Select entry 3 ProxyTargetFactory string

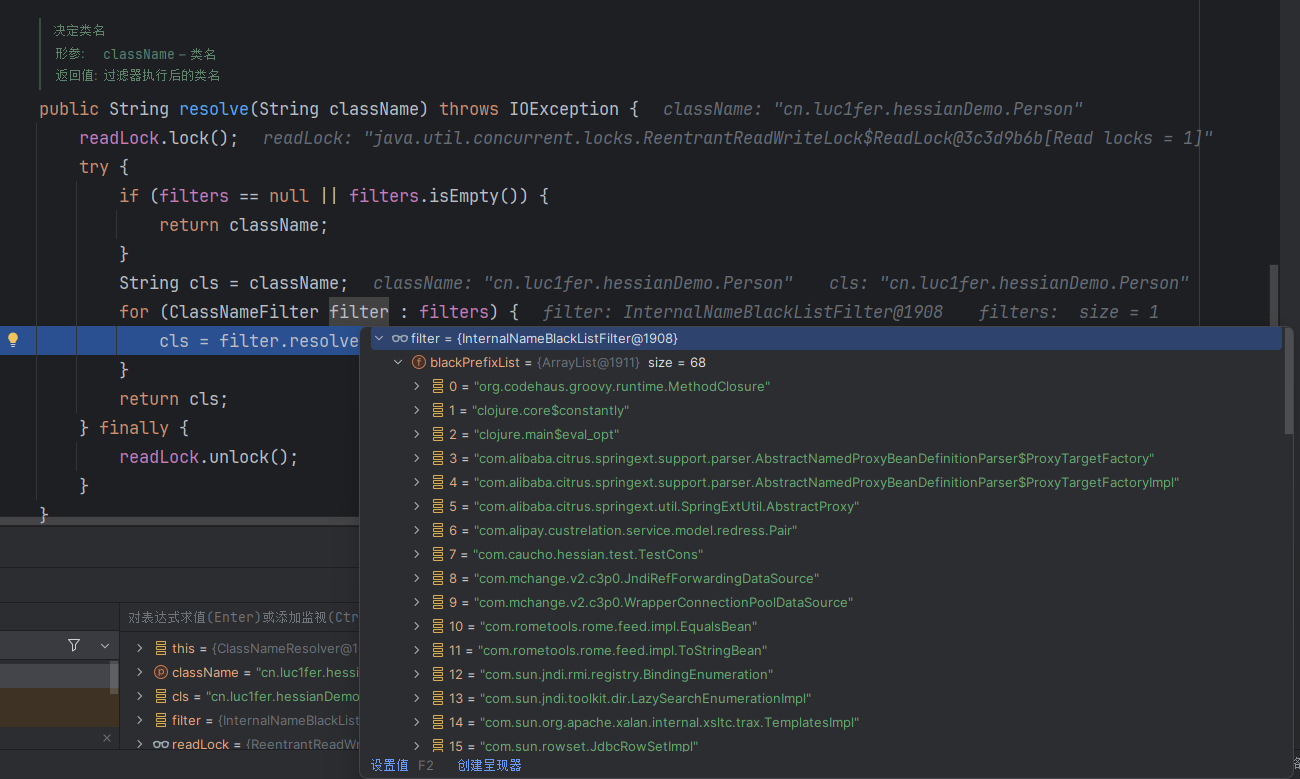pos(814,458)
